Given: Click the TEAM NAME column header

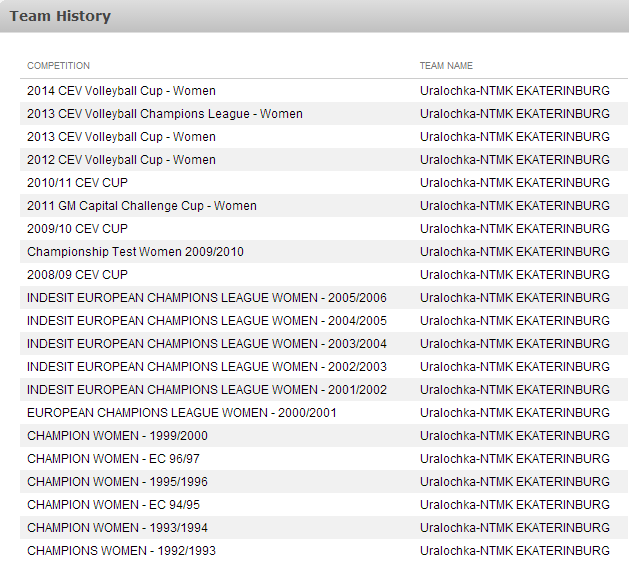Looking at the screenshot, I should 446,66.
